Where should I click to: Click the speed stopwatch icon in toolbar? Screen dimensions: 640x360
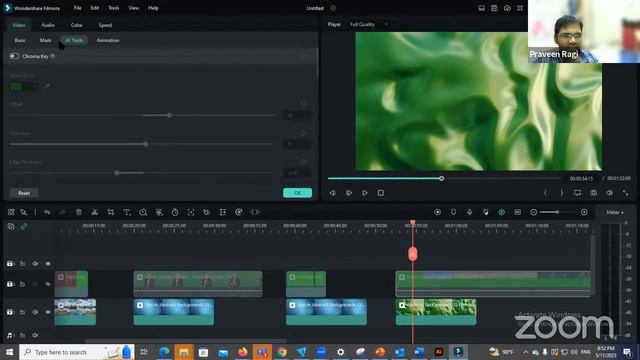(175, 212)
